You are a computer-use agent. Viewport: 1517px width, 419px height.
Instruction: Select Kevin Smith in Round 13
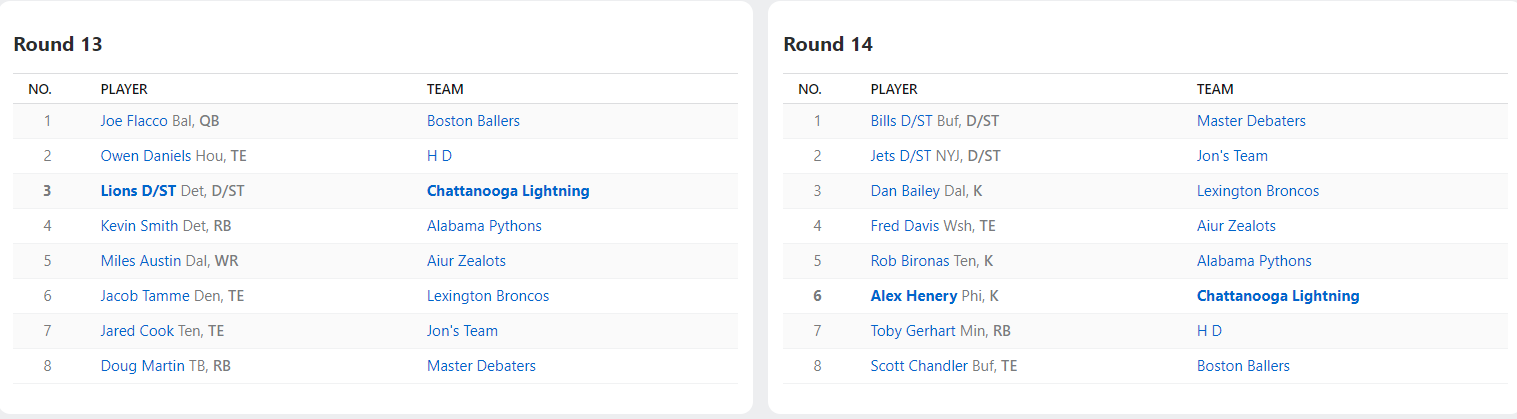pos(139,226)
